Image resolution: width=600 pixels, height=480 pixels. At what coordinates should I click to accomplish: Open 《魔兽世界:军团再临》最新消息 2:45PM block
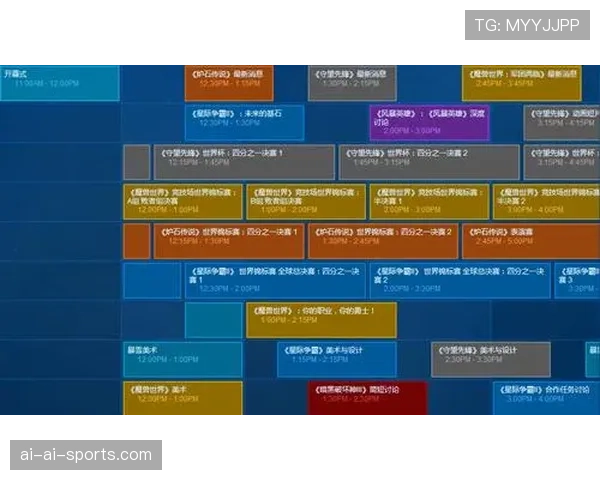pos(522,83)
